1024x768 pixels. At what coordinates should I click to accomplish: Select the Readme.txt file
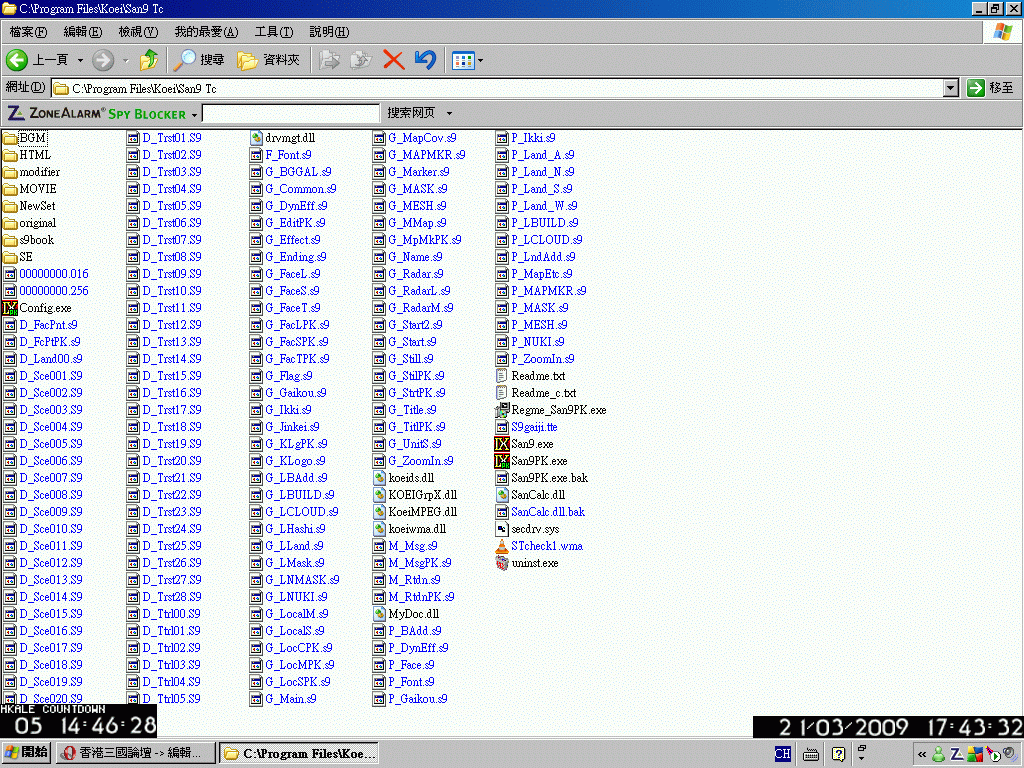click(x=530, y=376)
